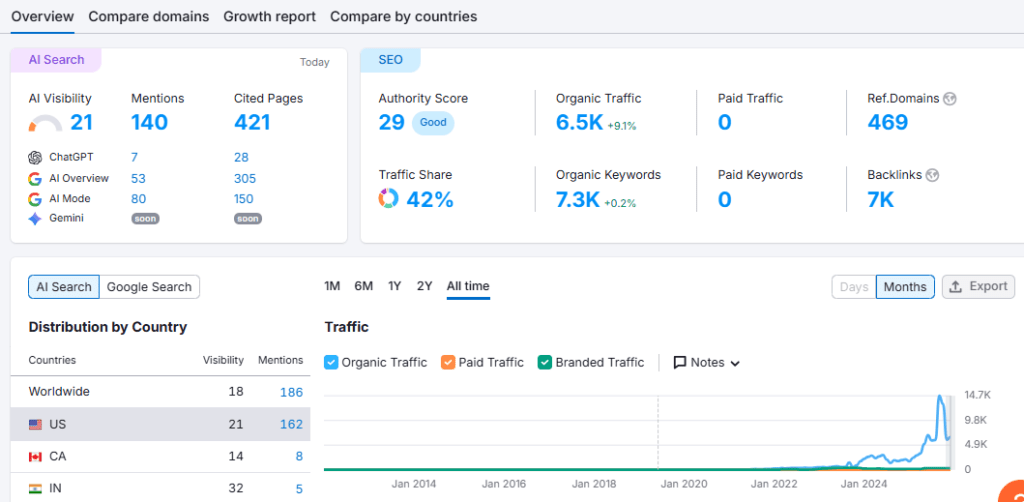
Task: Click the Google icon beside AI Overview
Action: pos(35,178)
